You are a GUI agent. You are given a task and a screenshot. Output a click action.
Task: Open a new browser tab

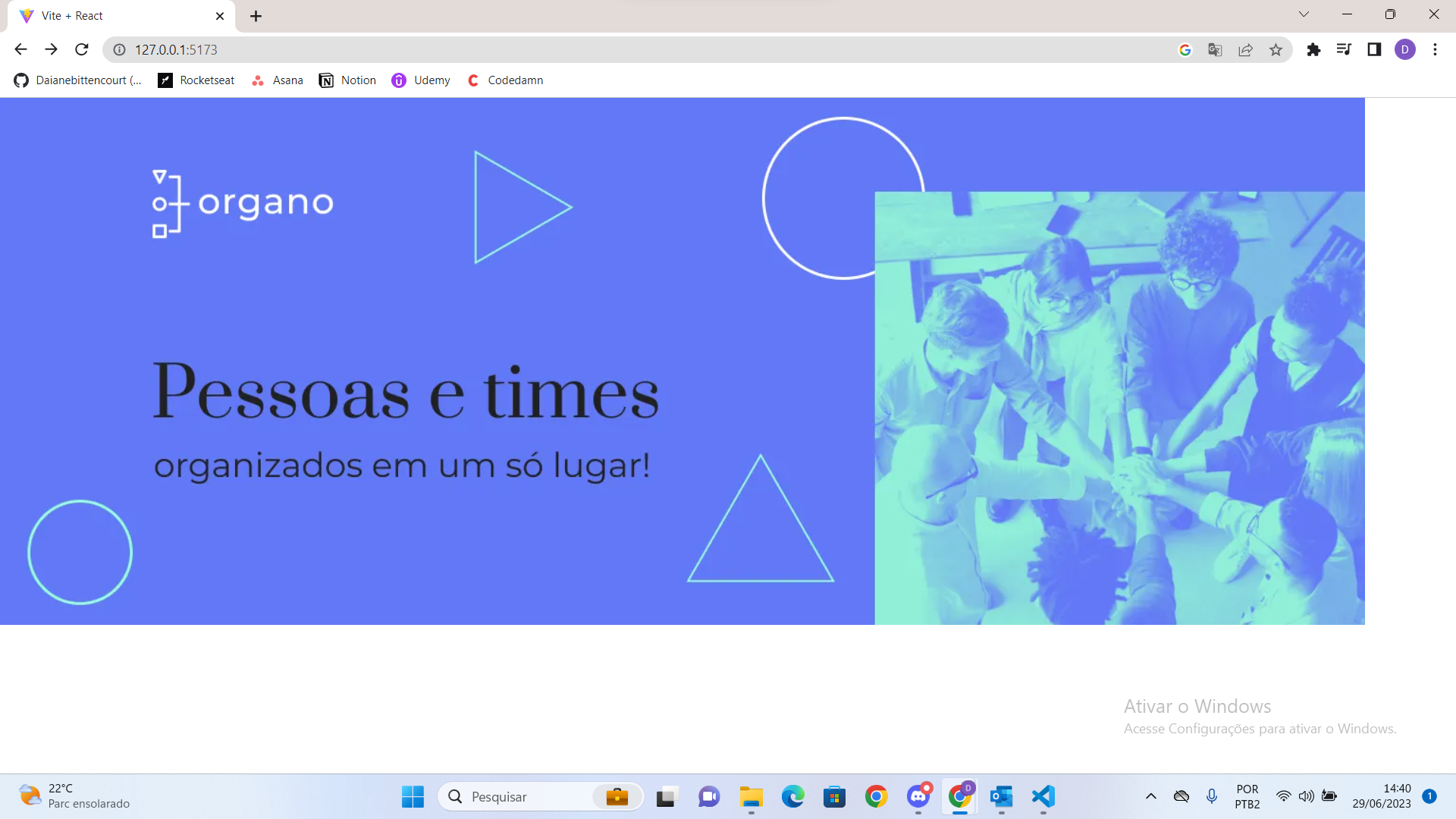click(256, 16)
